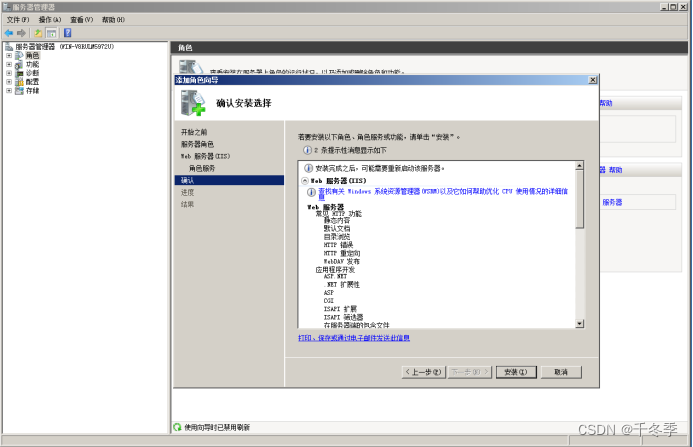This screenshot has height=447, width=693.
Task: Click the HTTP 重定向 list entry
Action: pyautogui.click(x=342, y=253)
